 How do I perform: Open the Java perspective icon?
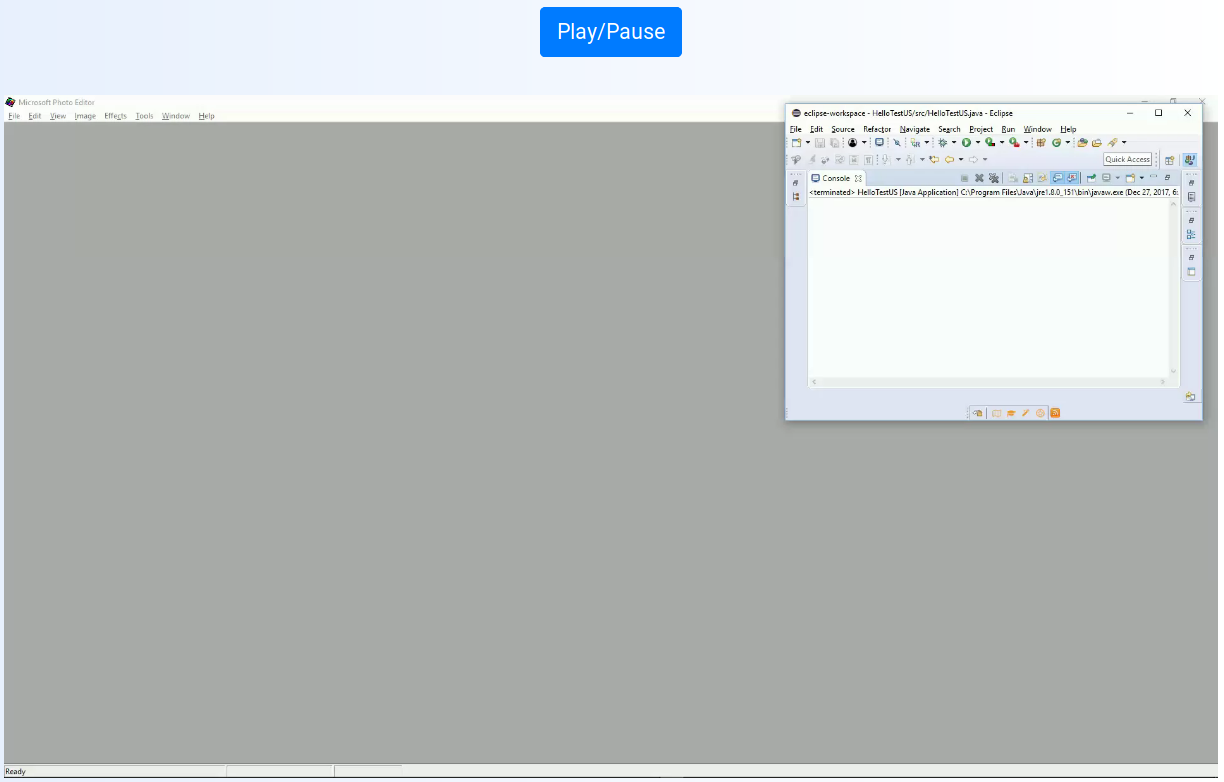pyautogui.click(x=1190, y=160)
